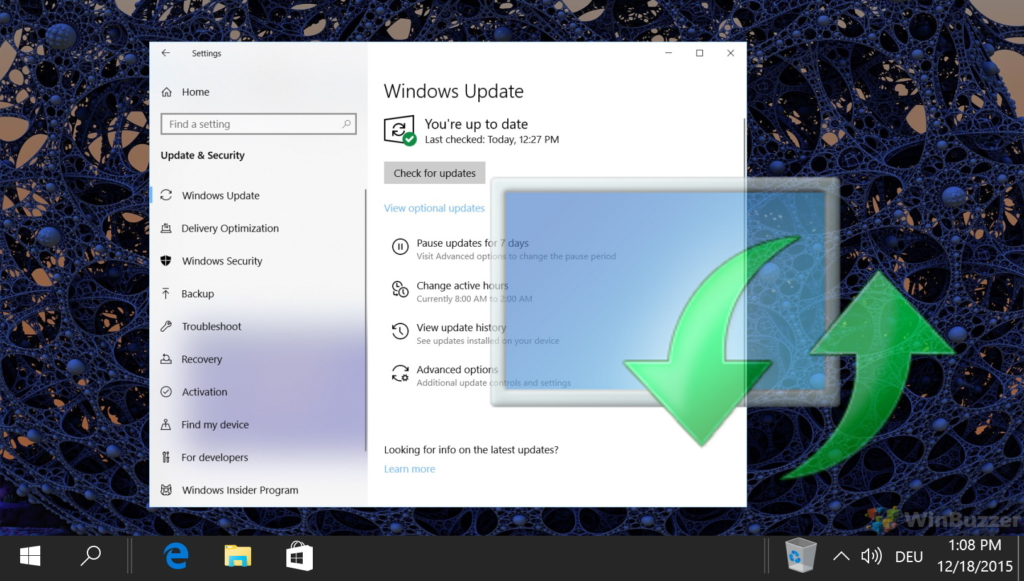Click the history icon for update history
The width and height of the screenshot is (1024, 581).
pos(400,331)
